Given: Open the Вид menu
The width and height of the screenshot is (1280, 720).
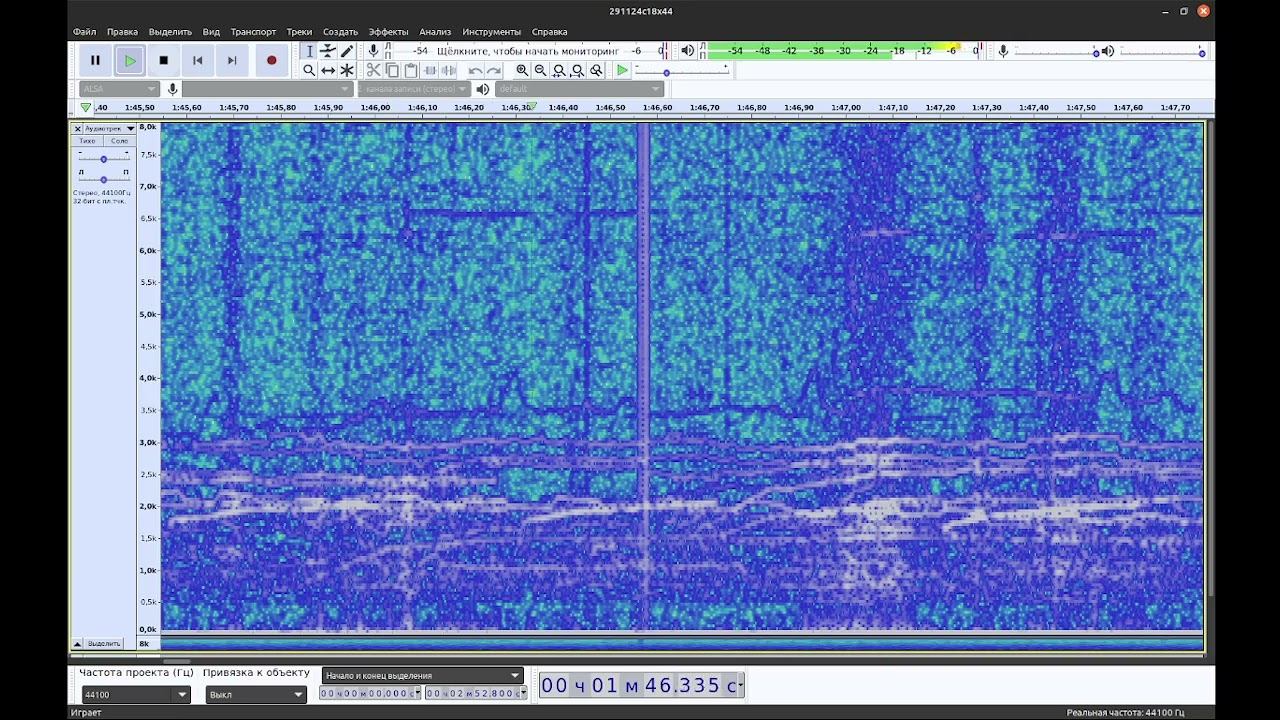Looking at the screenshot, I should click(x=211, y=32).
